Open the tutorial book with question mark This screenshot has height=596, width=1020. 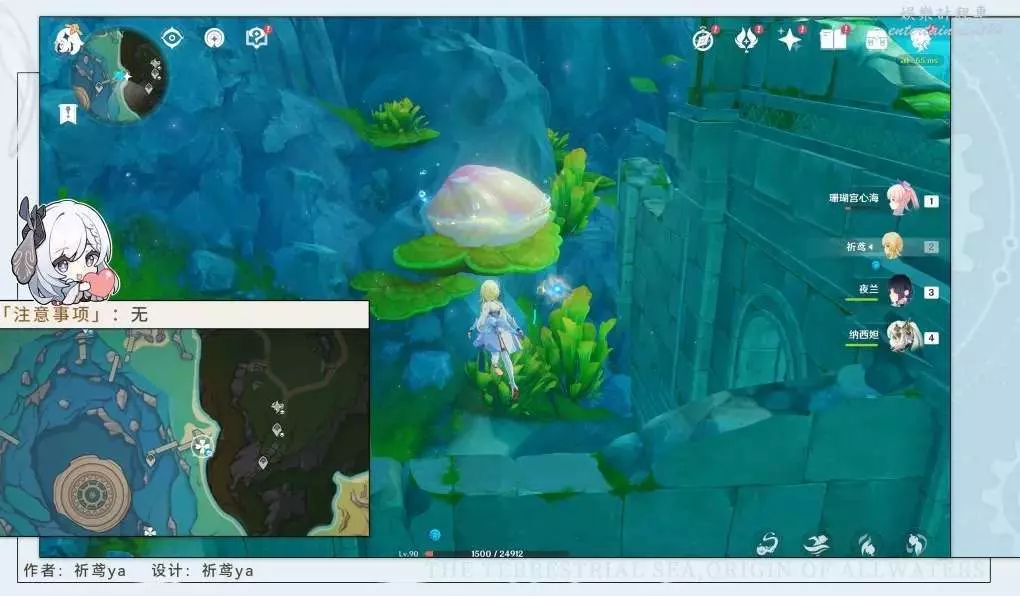[x=256, y=39]
